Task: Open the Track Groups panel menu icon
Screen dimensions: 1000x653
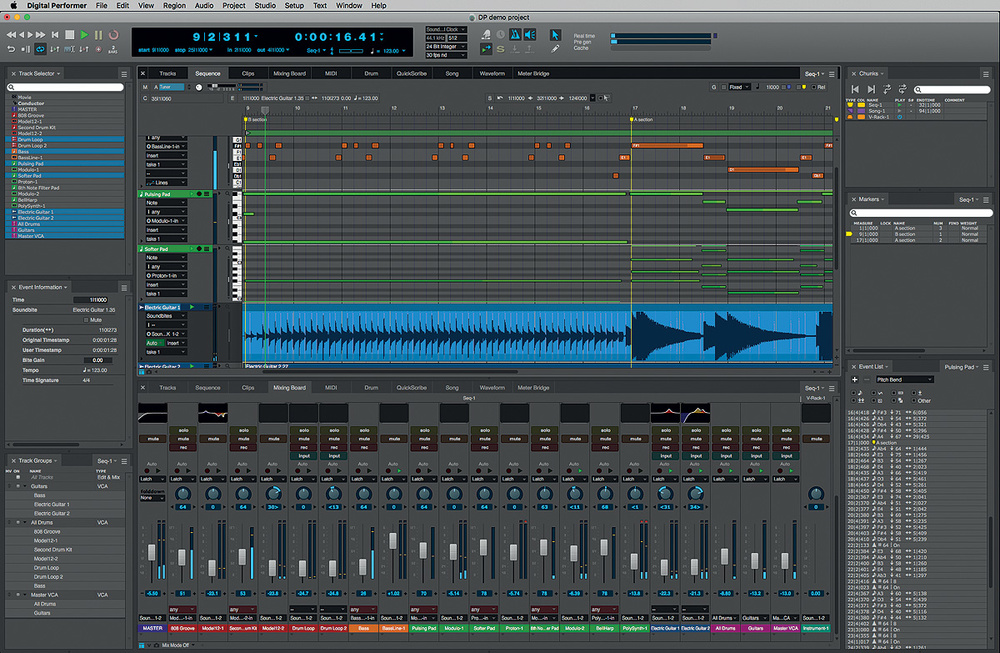Action: [124, 461]
